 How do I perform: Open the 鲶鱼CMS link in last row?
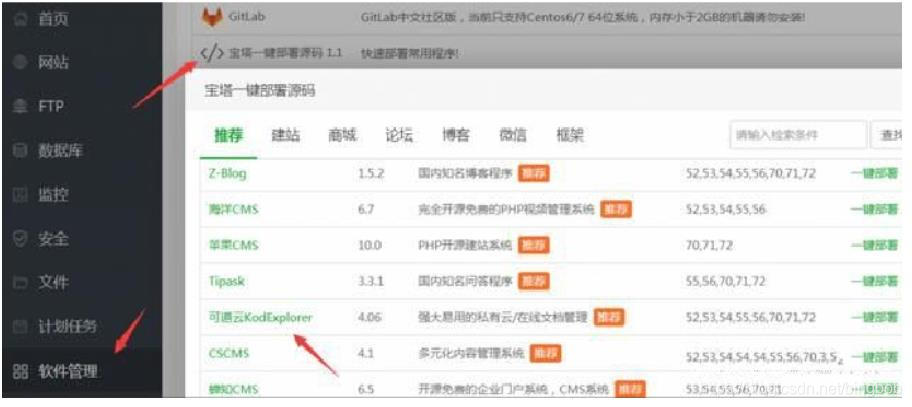[233, 389]
